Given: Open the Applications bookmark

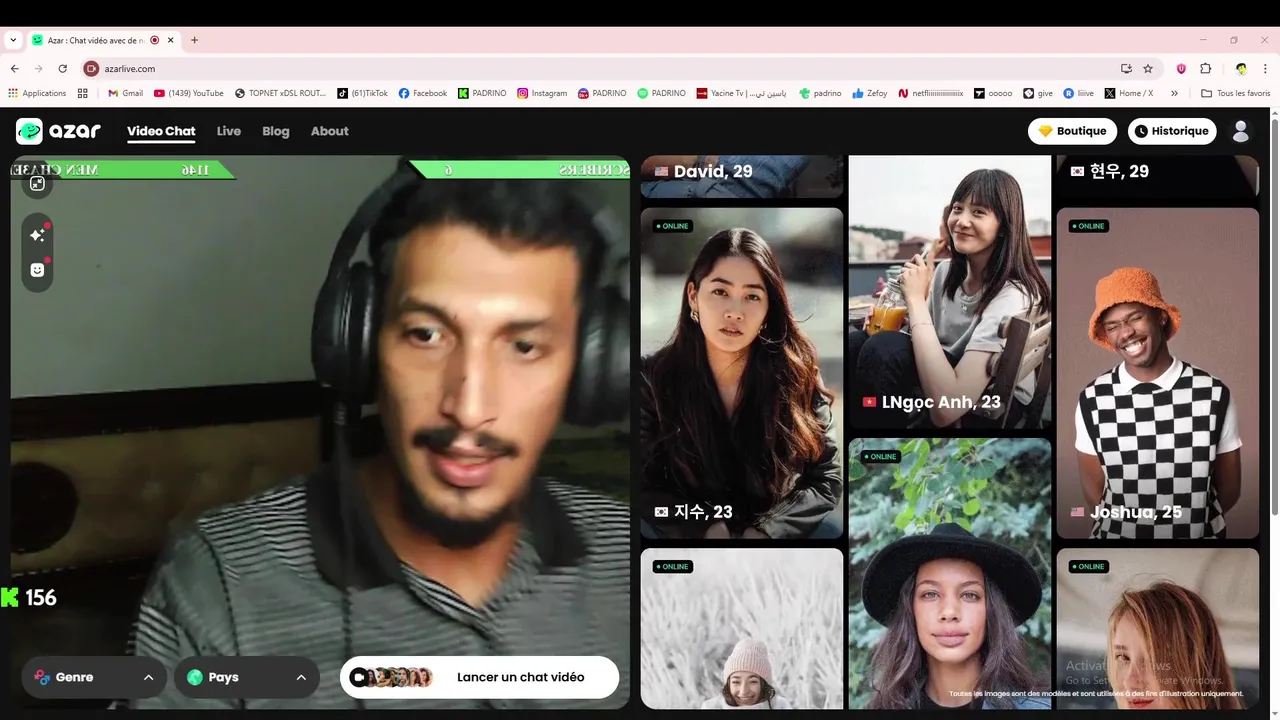Looking at the screenshot, I should pyautogui.click(x=37, y=93).
